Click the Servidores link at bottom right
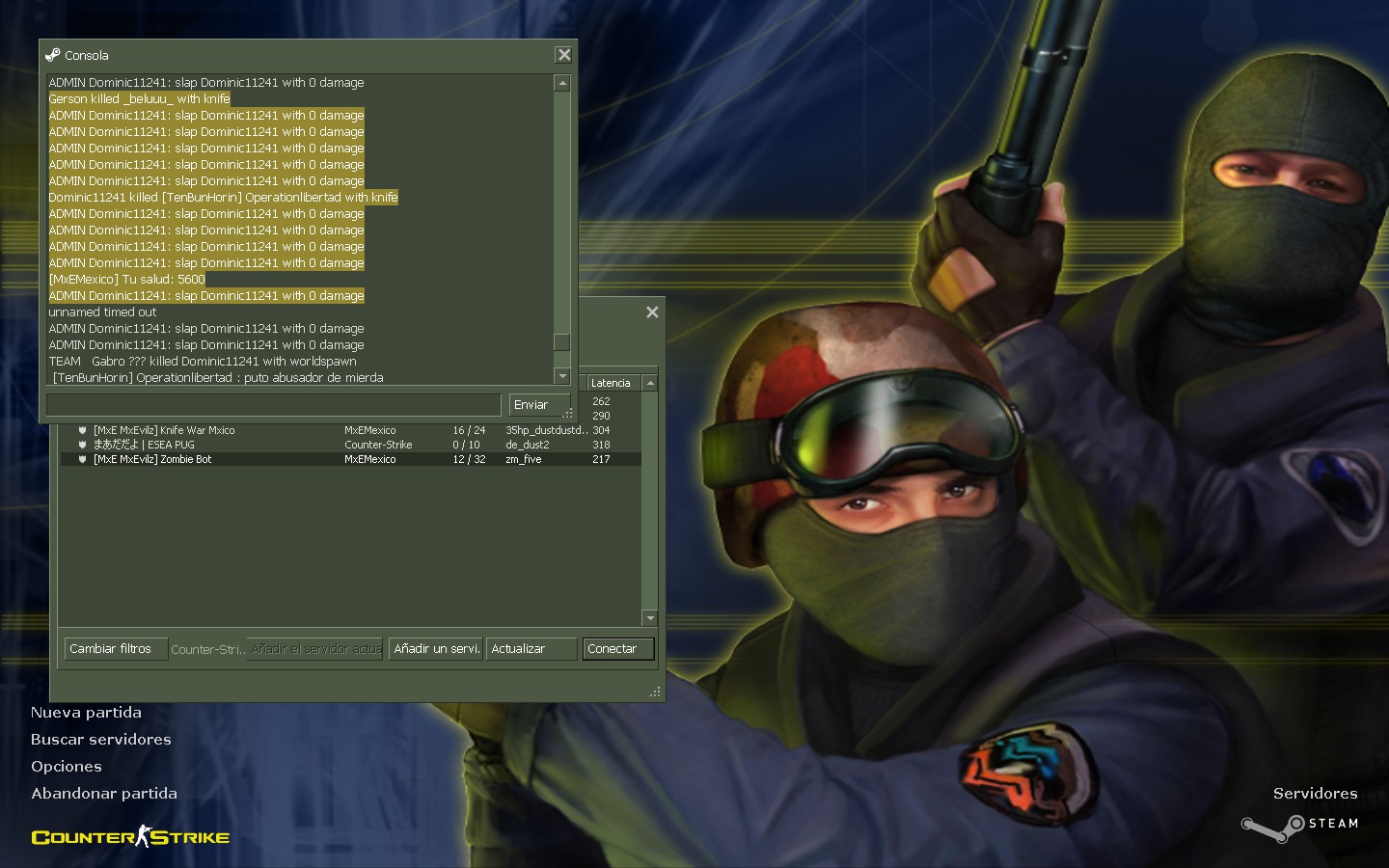 [x=1316, y=794]
